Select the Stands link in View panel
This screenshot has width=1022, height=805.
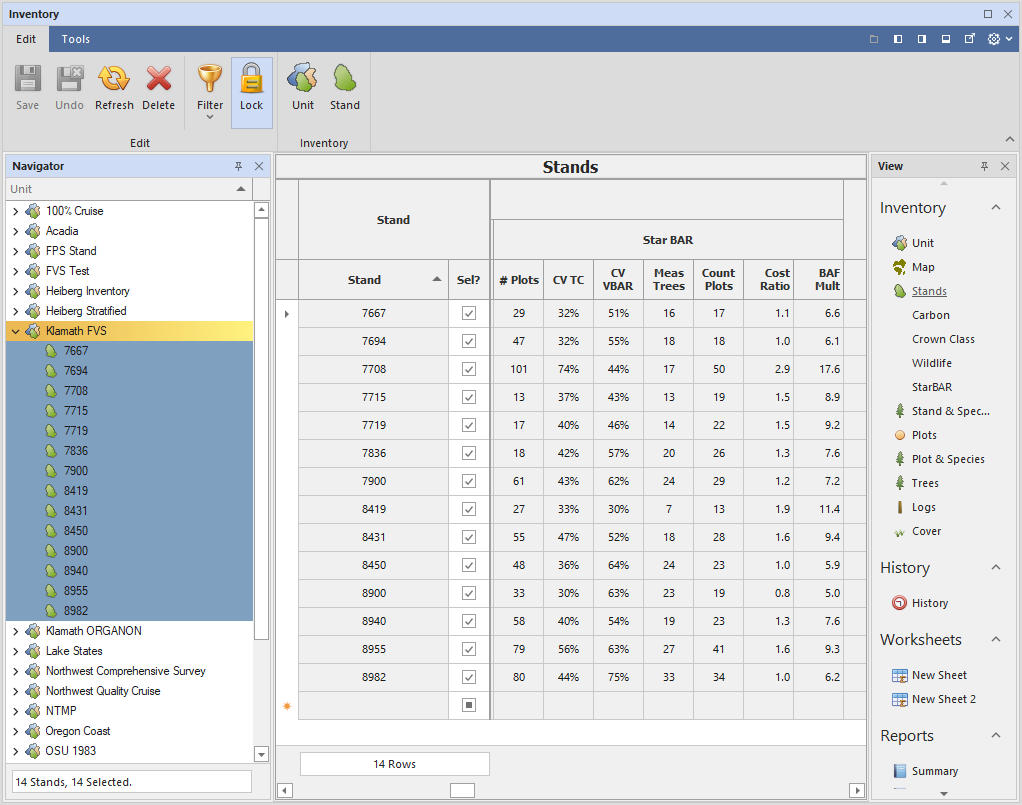[929, 291]
